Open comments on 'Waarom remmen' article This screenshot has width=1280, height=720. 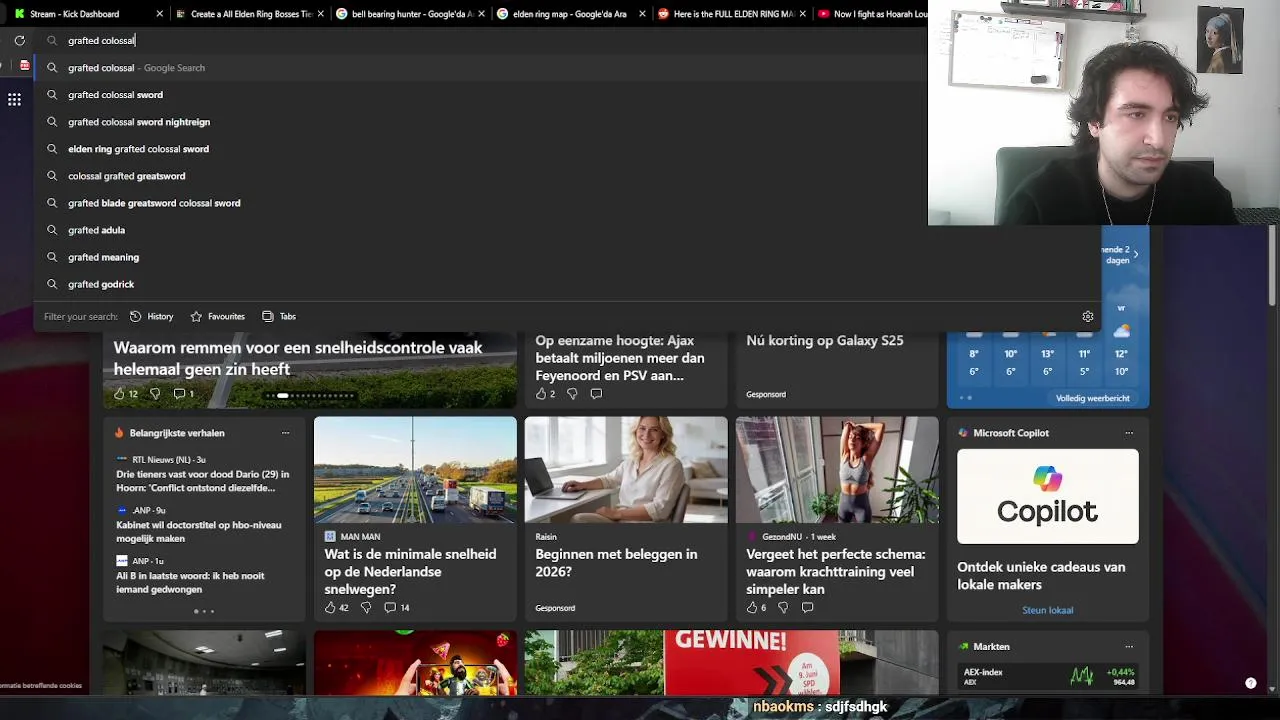179,394
